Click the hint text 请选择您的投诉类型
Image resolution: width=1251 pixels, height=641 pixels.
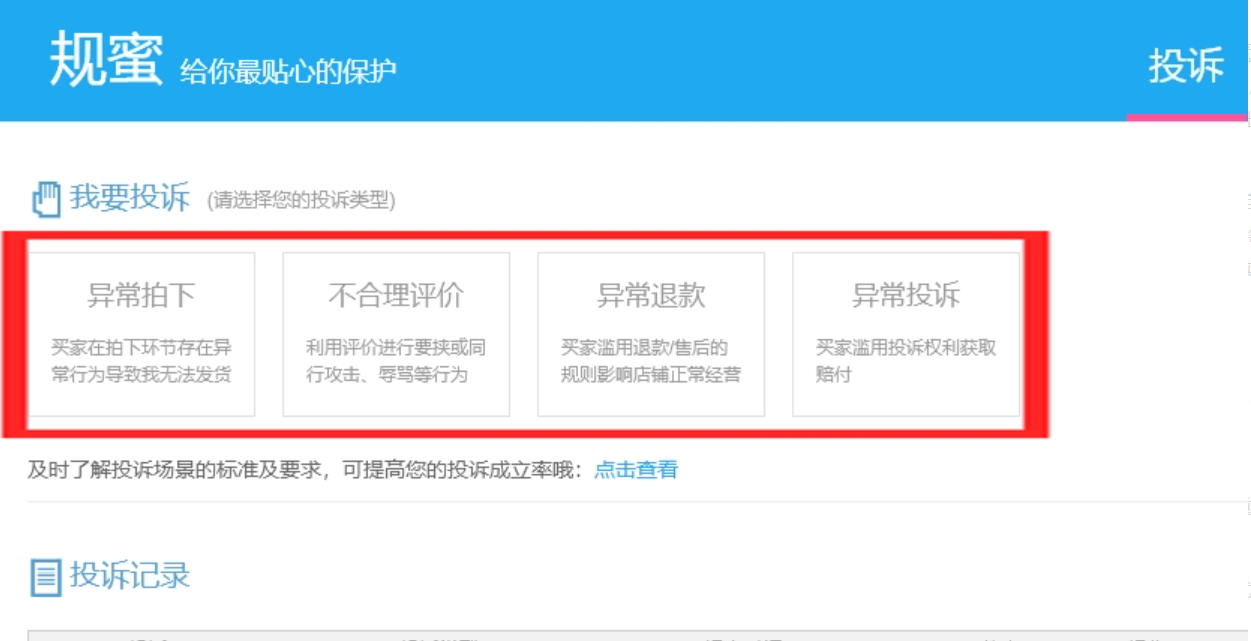(x=301, y=201)
